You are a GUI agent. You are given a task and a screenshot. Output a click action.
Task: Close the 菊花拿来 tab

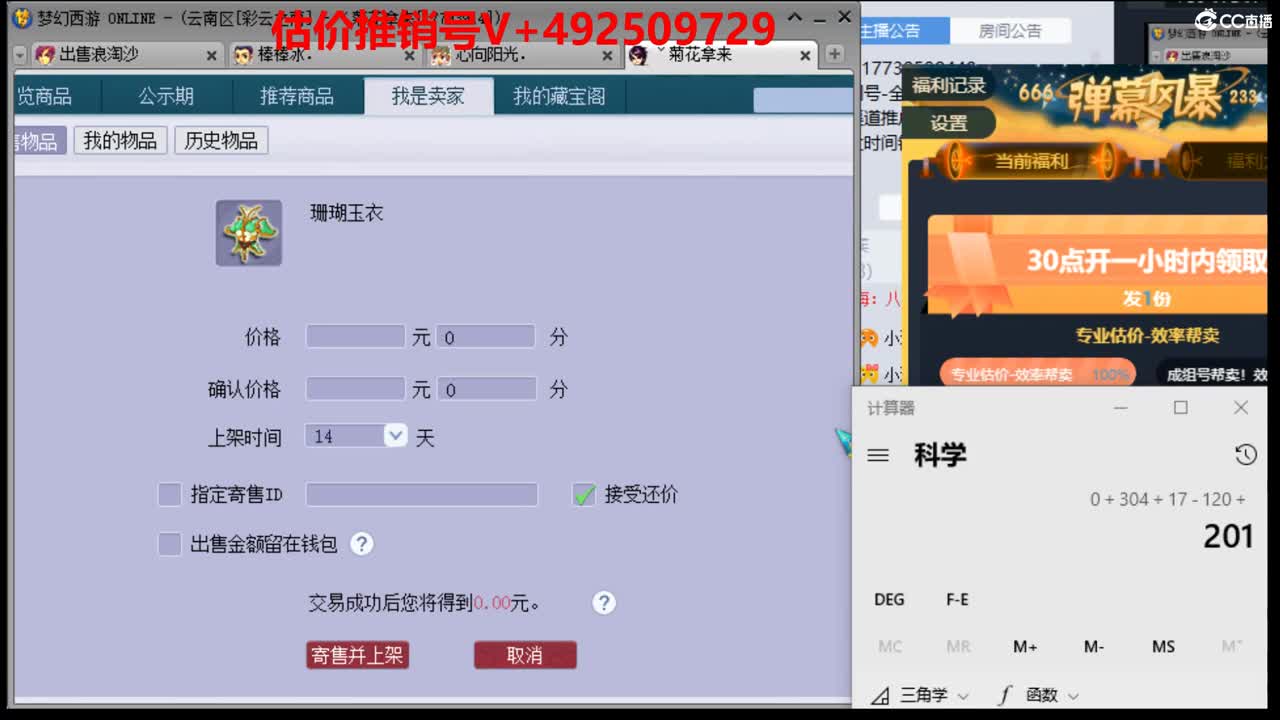(x=805, y=56)
